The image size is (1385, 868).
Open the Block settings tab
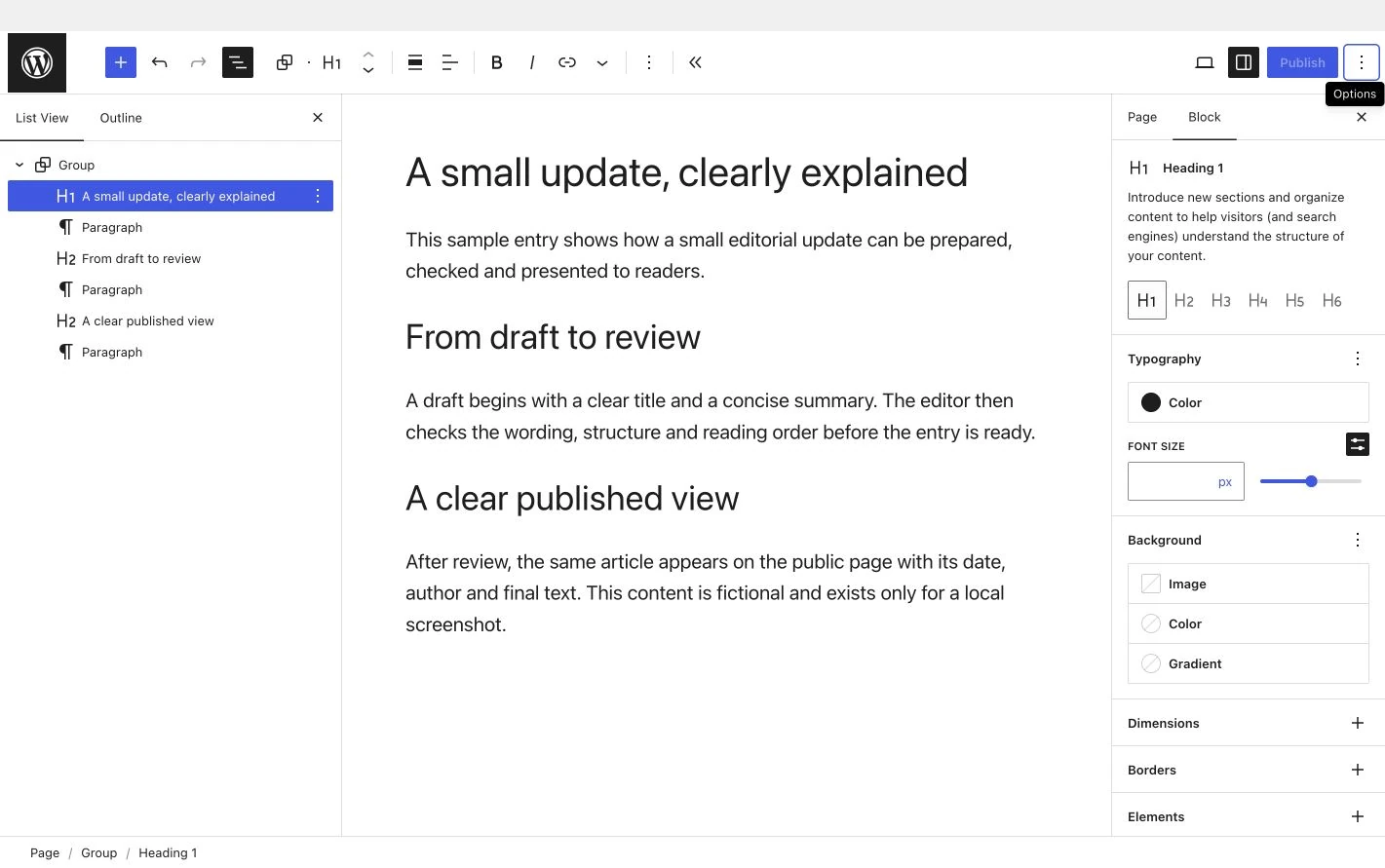(x=1205, y=117)
